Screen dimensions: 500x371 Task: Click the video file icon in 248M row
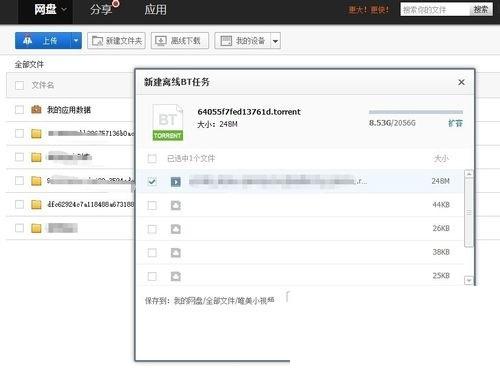click(176, 182)
